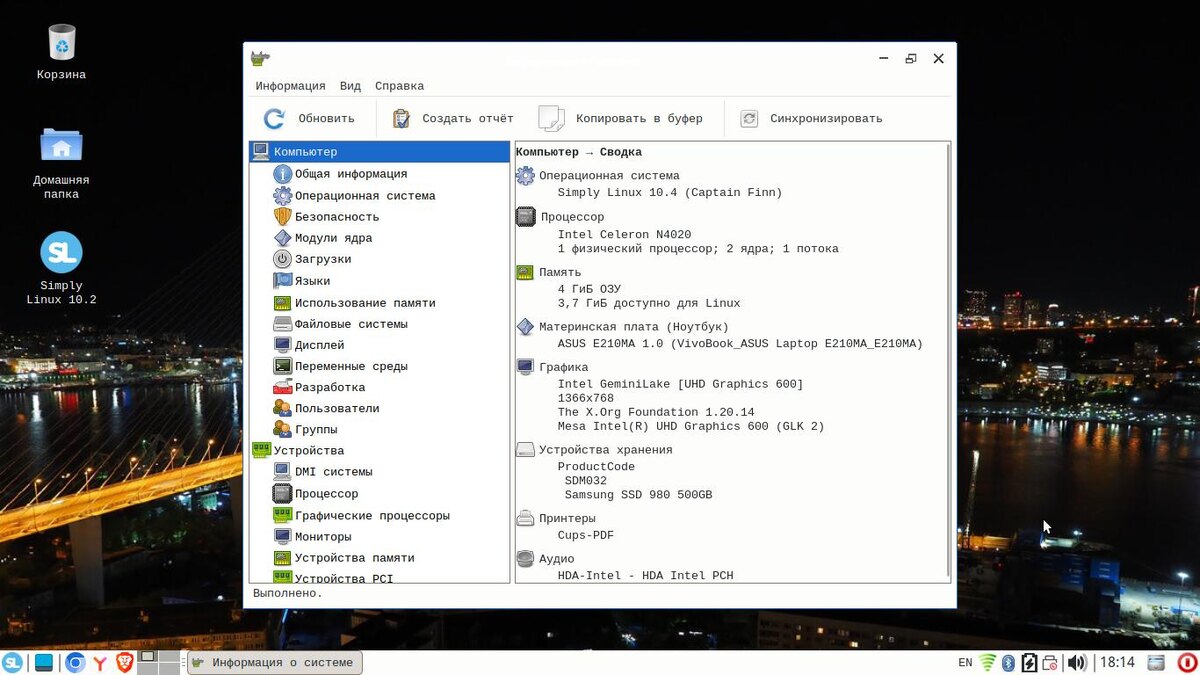The height and width of the screenshot is (675, 1200).
Task: Launch Brave browser from taskbar
Action: [124, 662]
